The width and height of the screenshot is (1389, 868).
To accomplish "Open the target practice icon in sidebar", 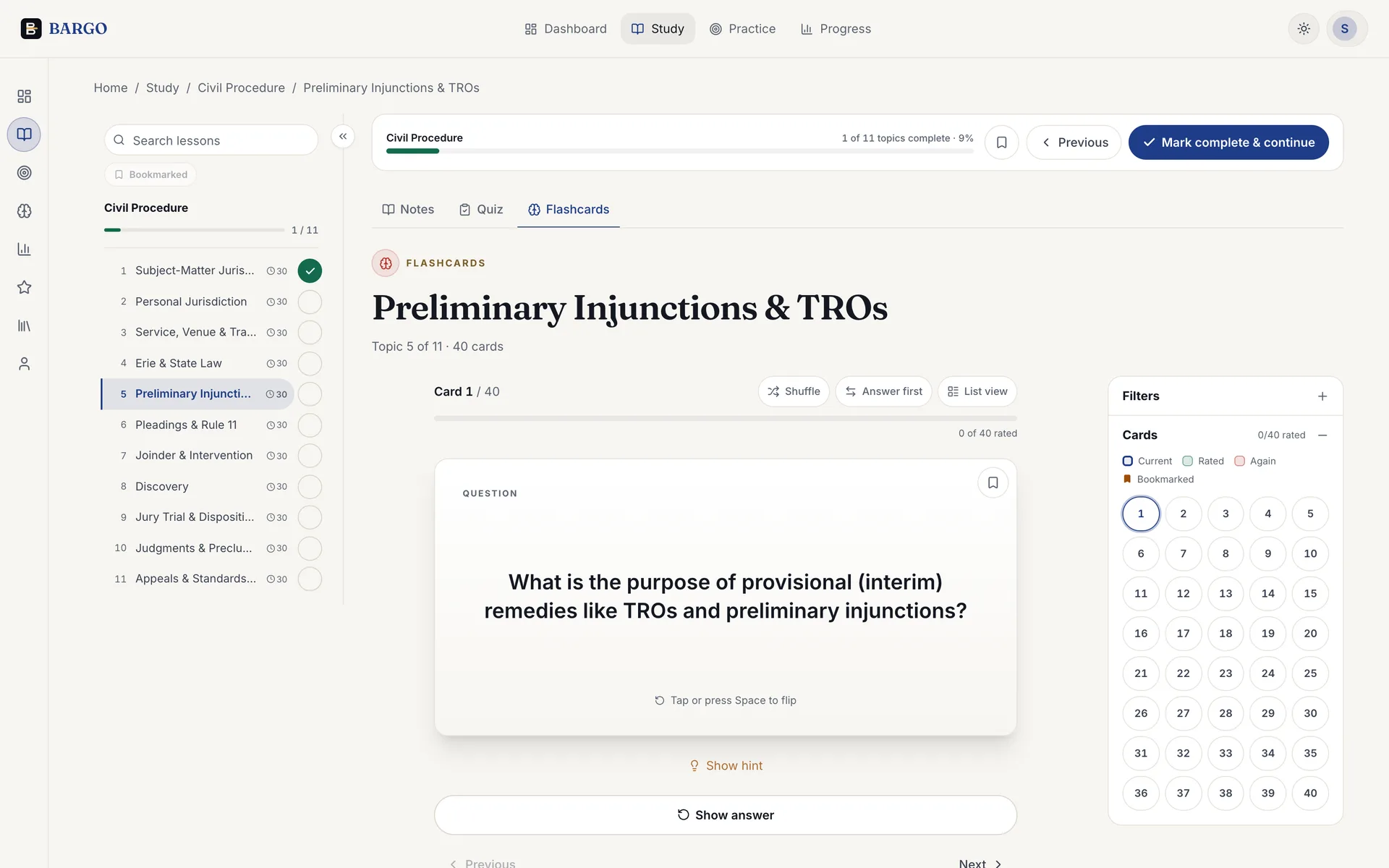I will [24, 173].
